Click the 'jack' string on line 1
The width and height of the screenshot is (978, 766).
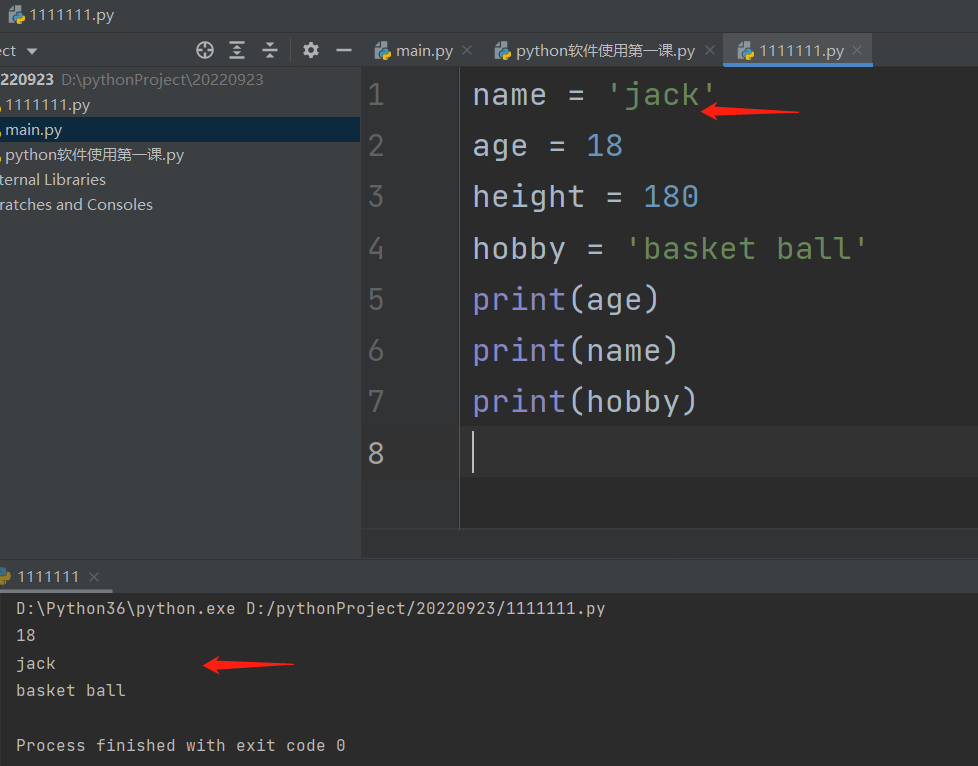coord(661,95)
